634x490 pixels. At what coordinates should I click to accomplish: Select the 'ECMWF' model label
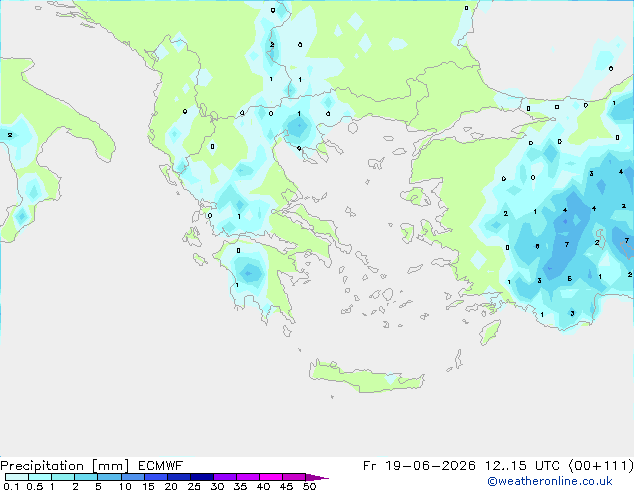[160, 466]
